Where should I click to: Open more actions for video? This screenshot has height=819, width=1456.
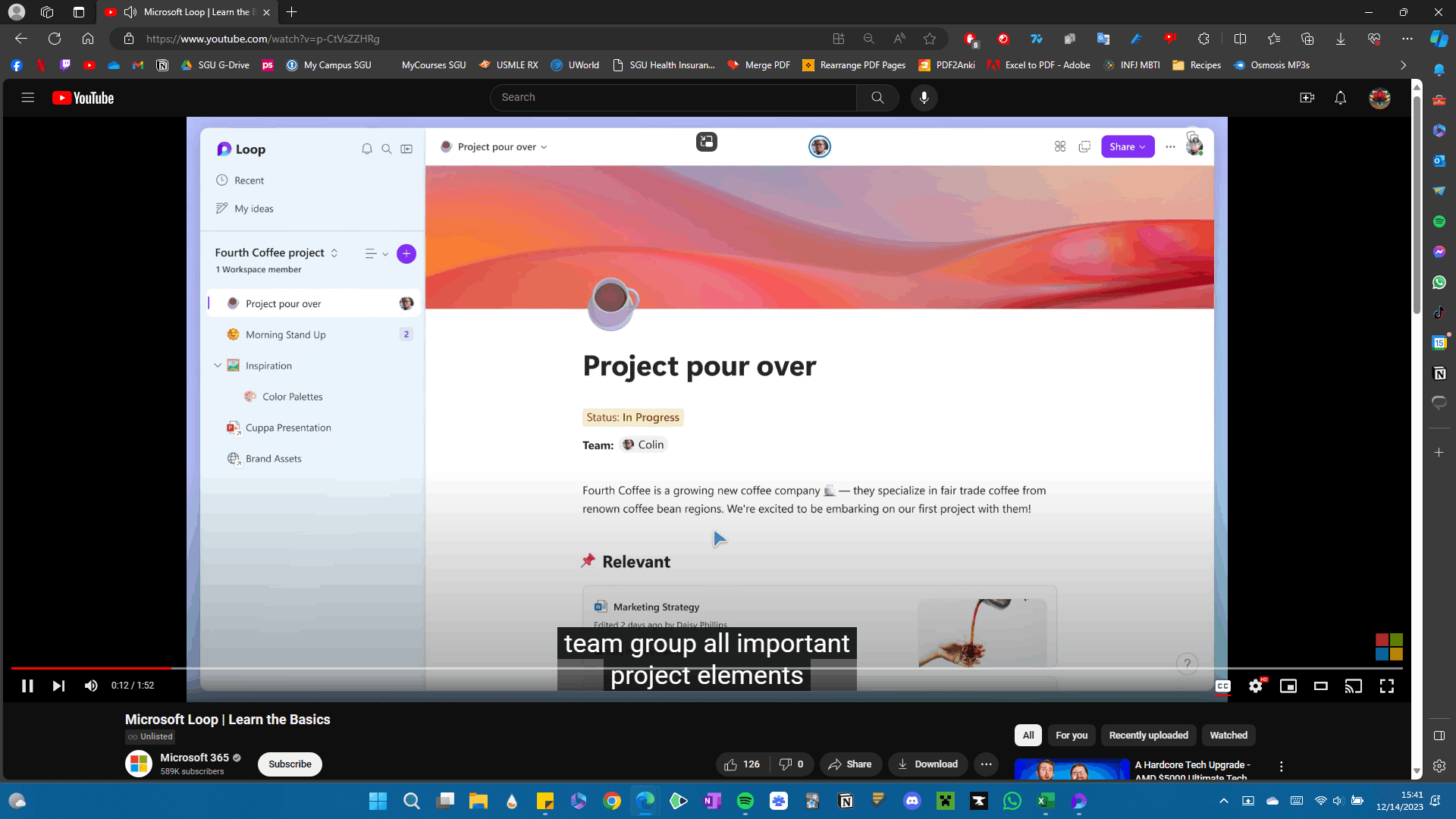click(x=985, y=764)
